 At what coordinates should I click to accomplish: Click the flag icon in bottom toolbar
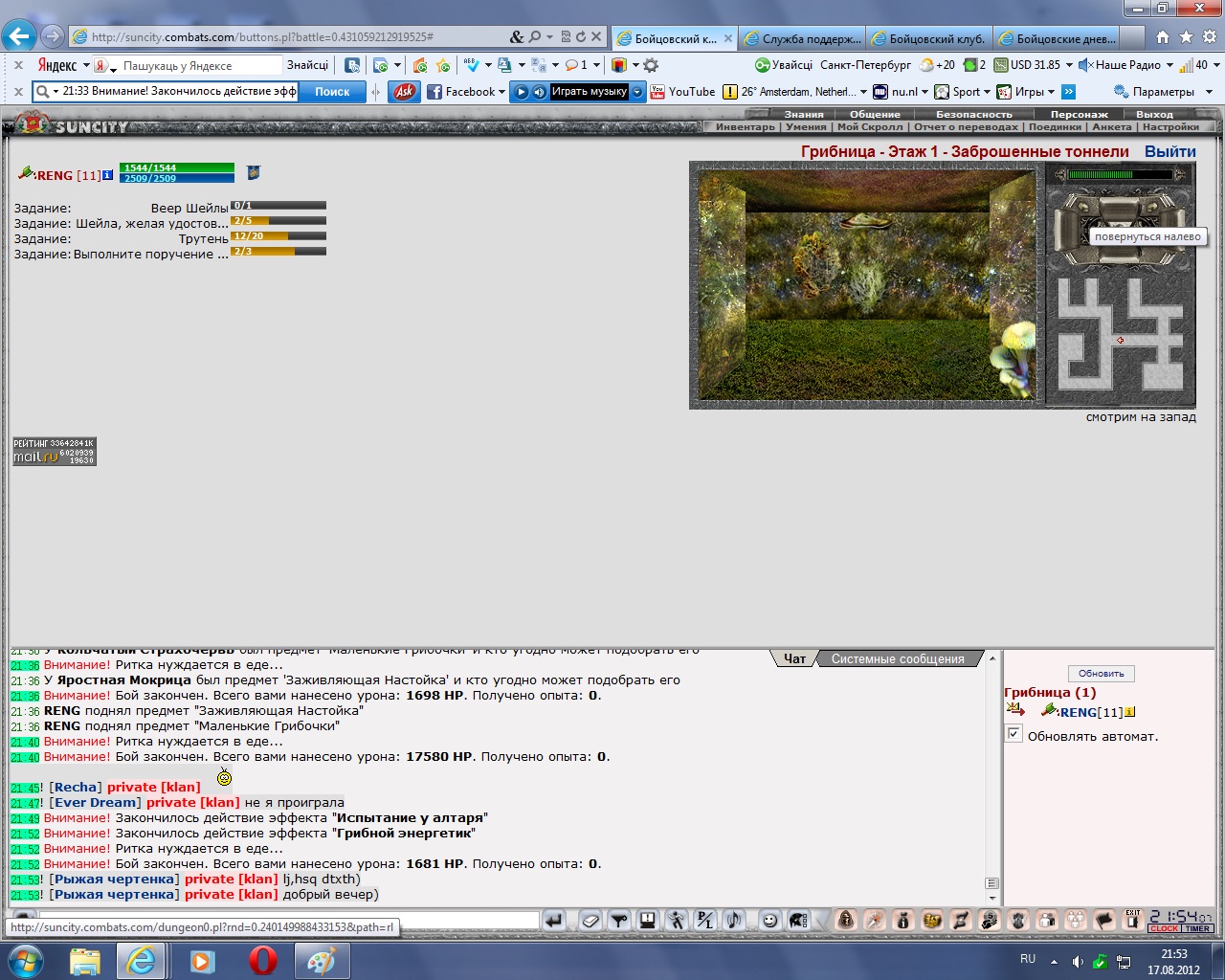coord(1104,921)
